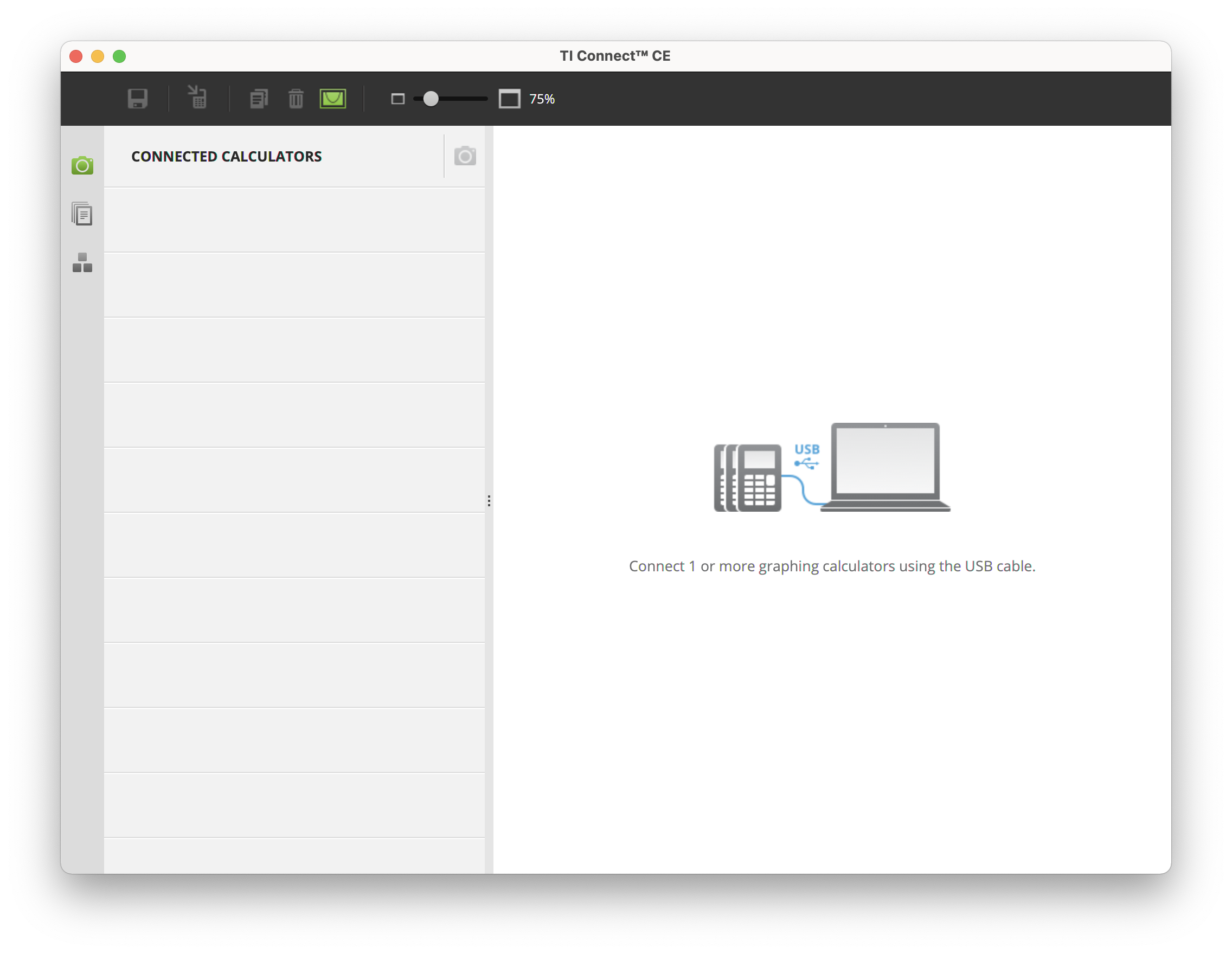Click the Save screen capture toolbar icon
The image size is (1232, 954).
(137, 99)
